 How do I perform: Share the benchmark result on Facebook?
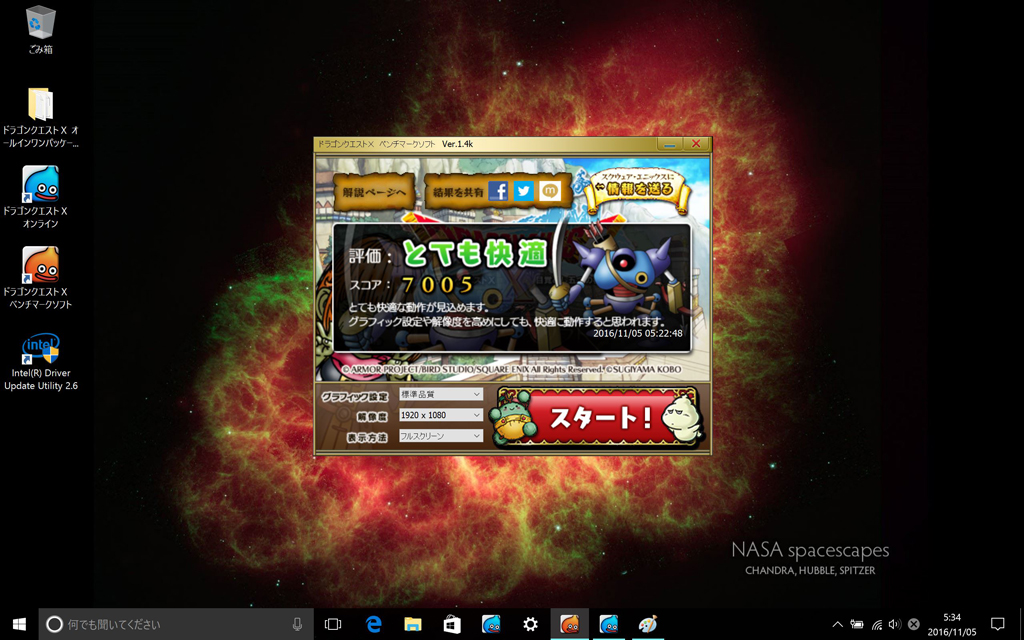[498, 191]
